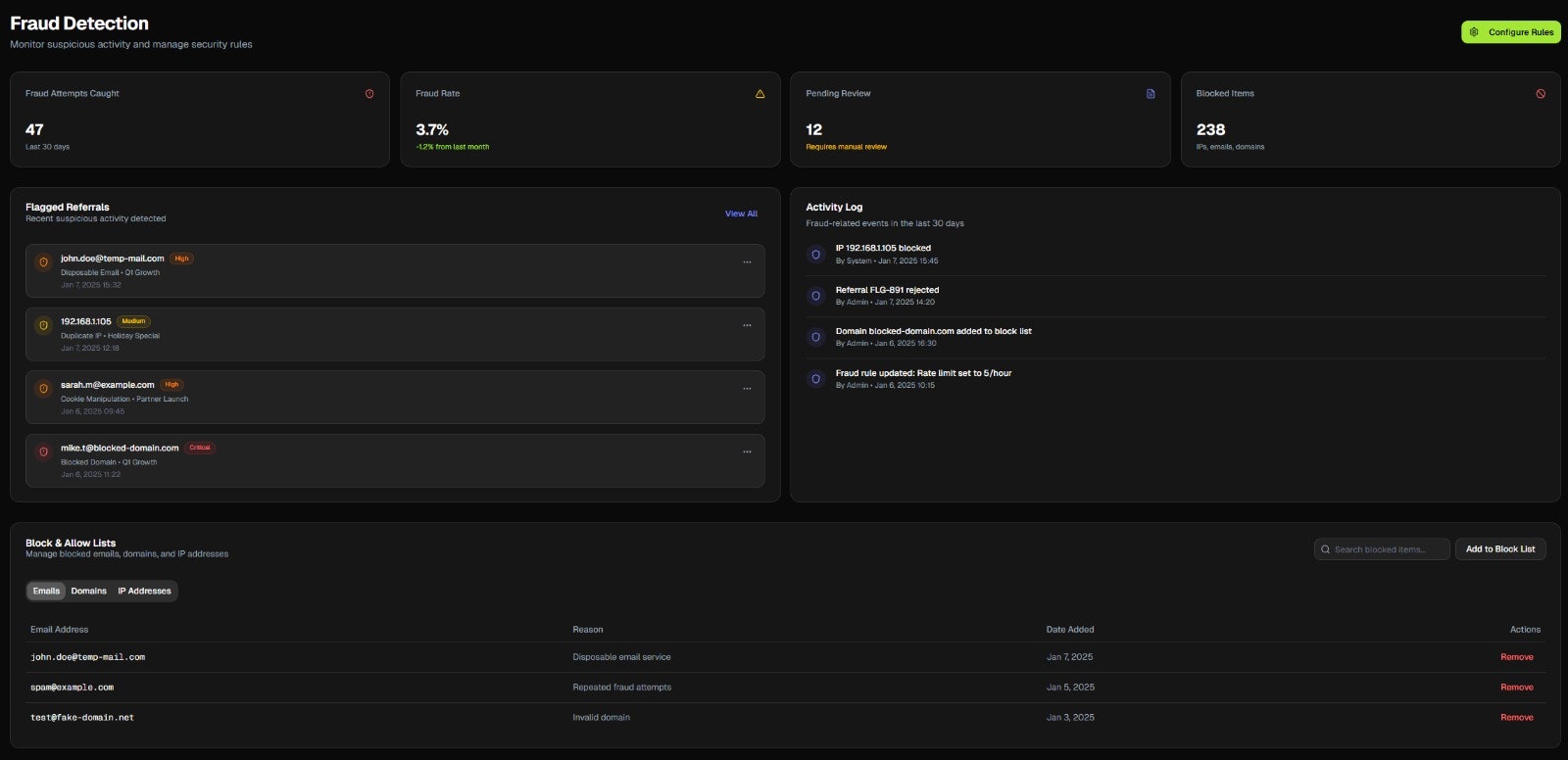
Task: Click the Date Added column header
Action: [x=1070, y=630]
